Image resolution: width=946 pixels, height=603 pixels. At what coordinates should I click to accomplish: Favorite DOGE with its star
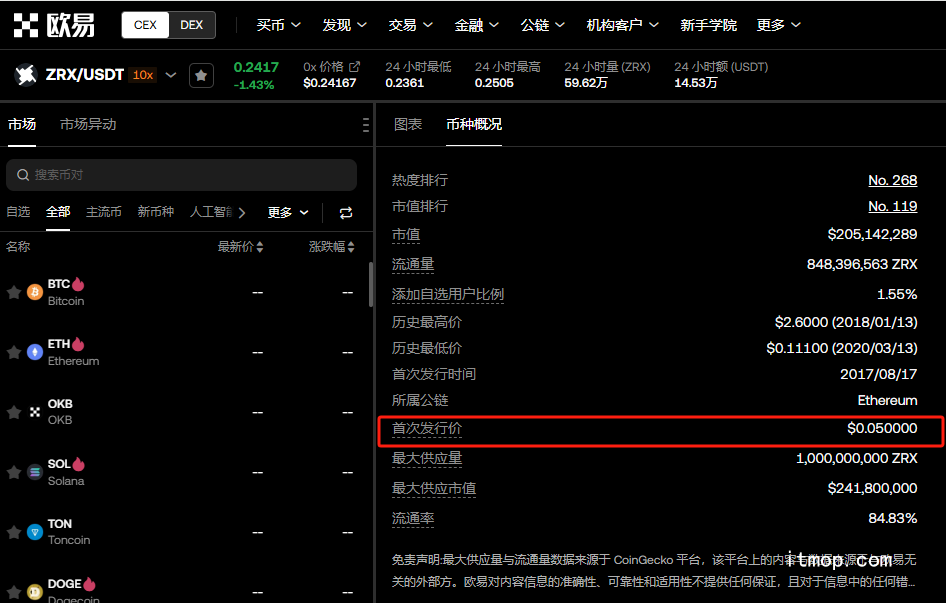click(13, 592)
